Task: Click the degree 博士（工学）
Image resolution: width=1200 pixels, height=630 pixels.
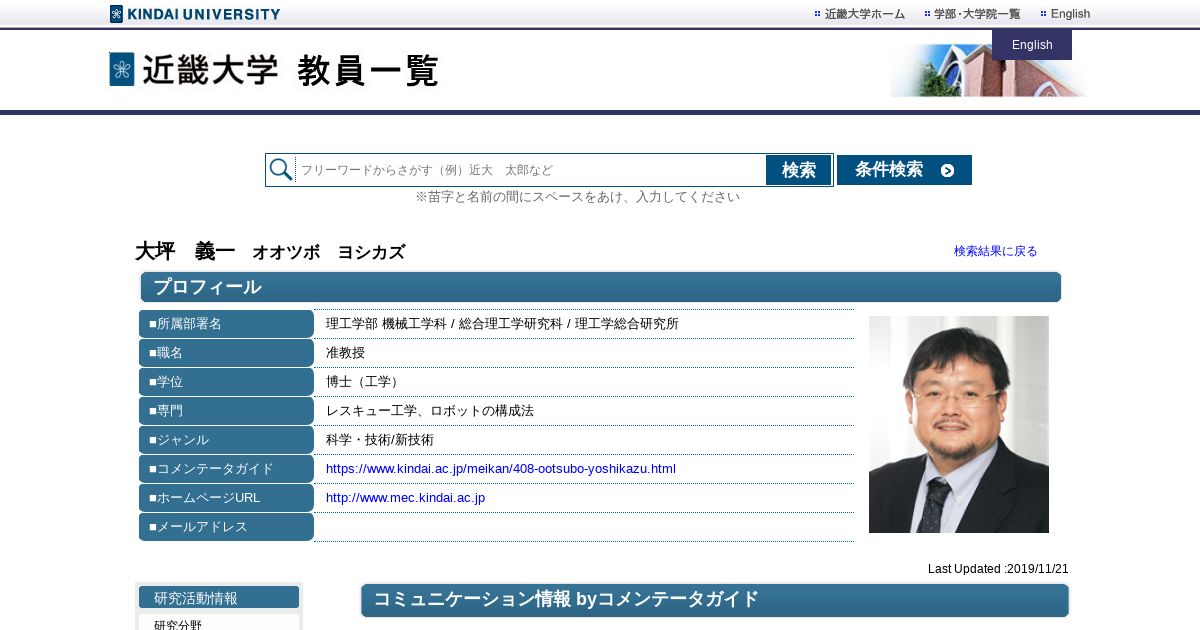Action: click(x=365, y=382)
